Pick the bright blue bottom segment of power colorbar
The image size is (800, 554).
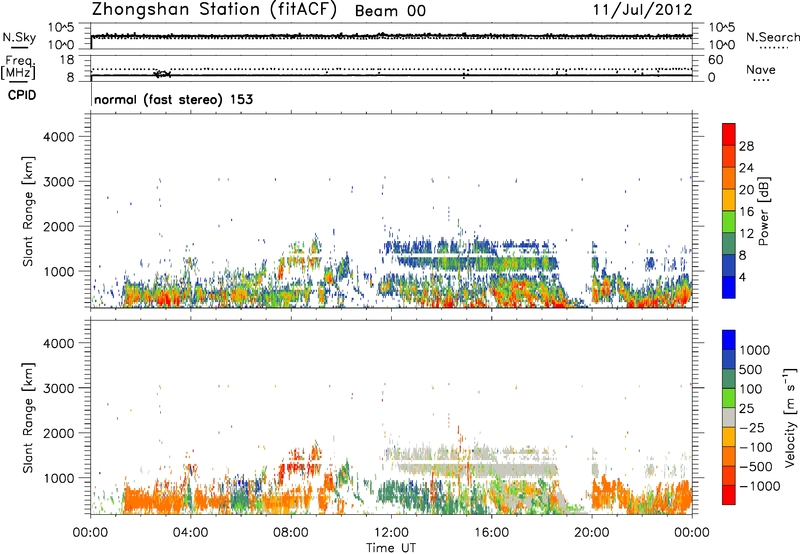(729, 287)
